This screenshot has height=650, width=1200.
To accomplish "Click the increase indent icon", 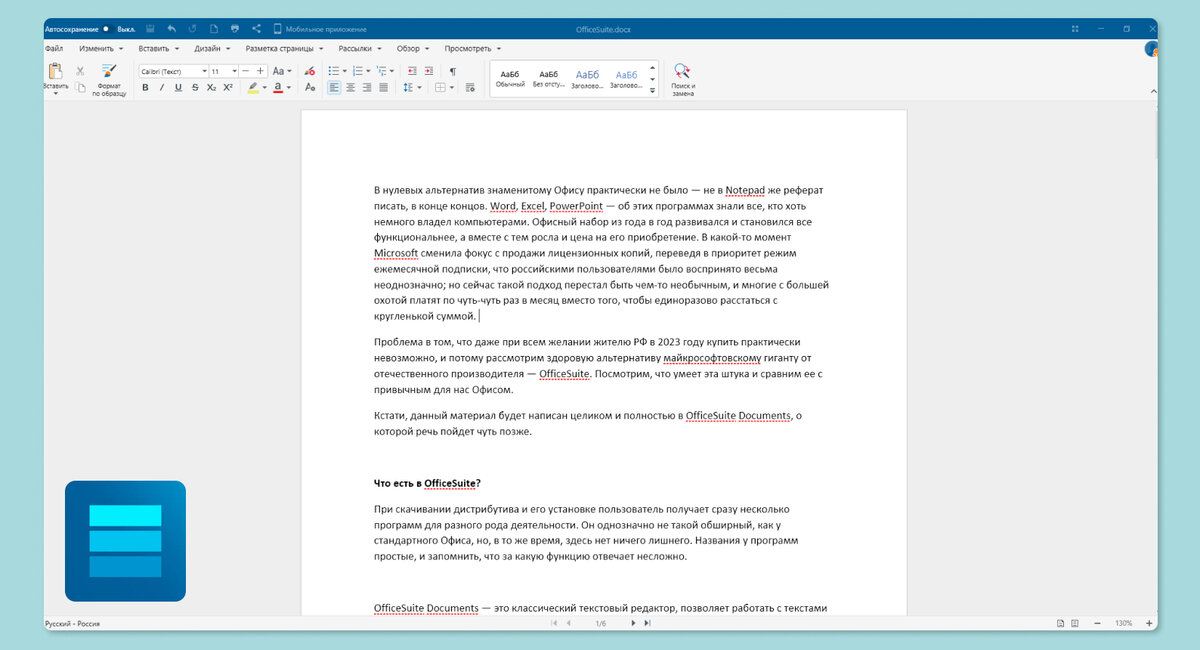I will [428, 71].
